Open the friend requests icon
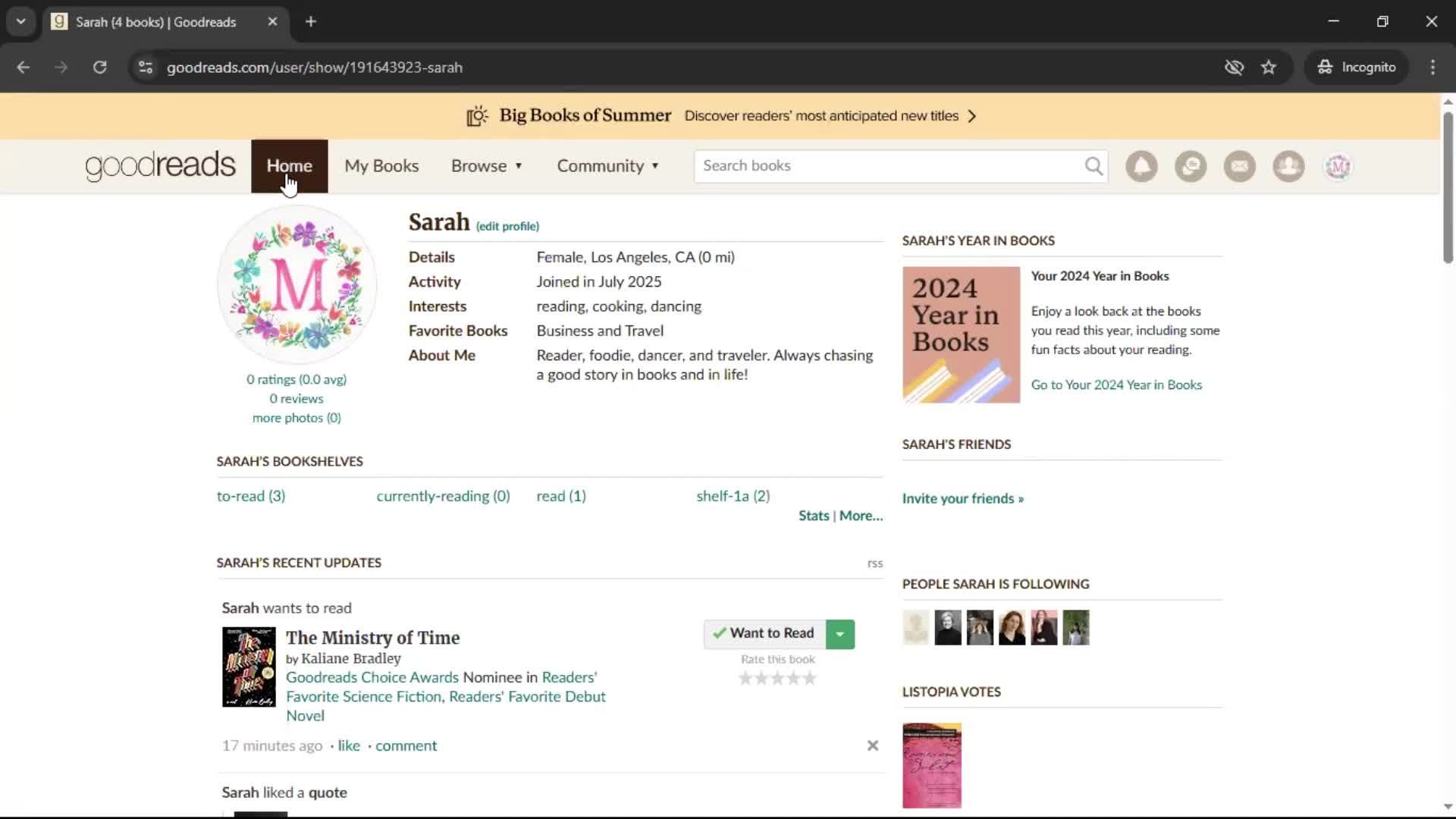The width and height of the screenshot is (1456, 819). click(1288, 166)
